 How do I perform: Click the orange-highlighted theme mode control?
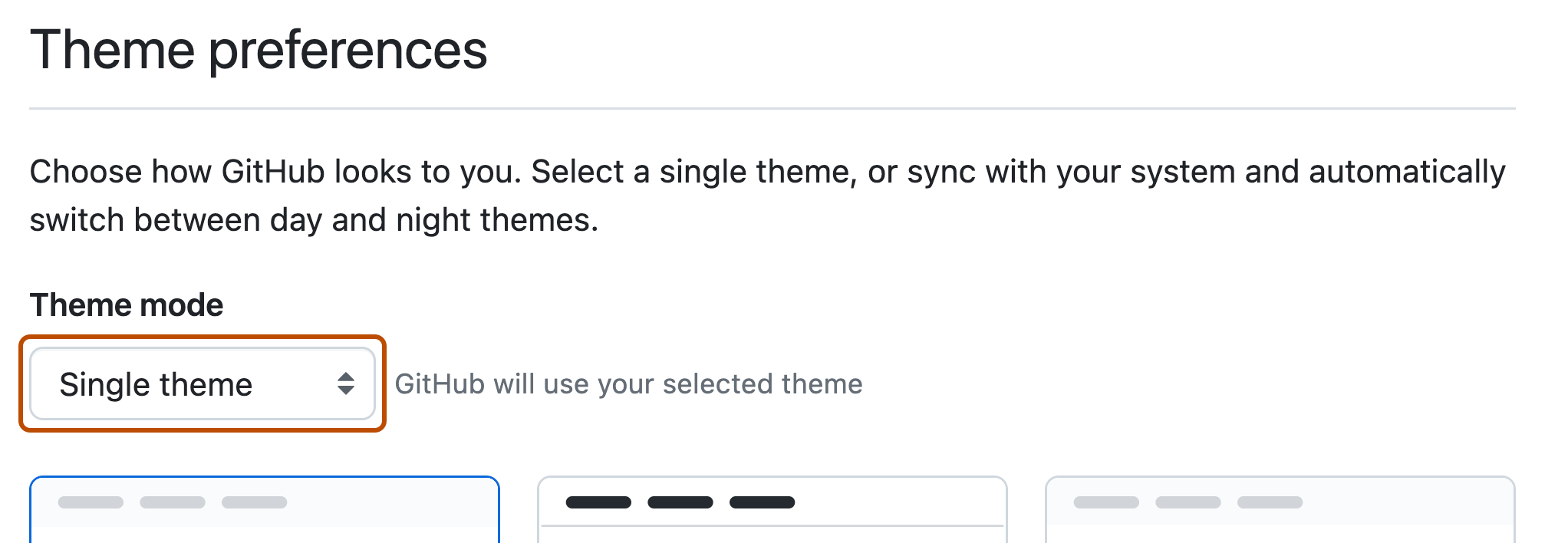[203, 383]
